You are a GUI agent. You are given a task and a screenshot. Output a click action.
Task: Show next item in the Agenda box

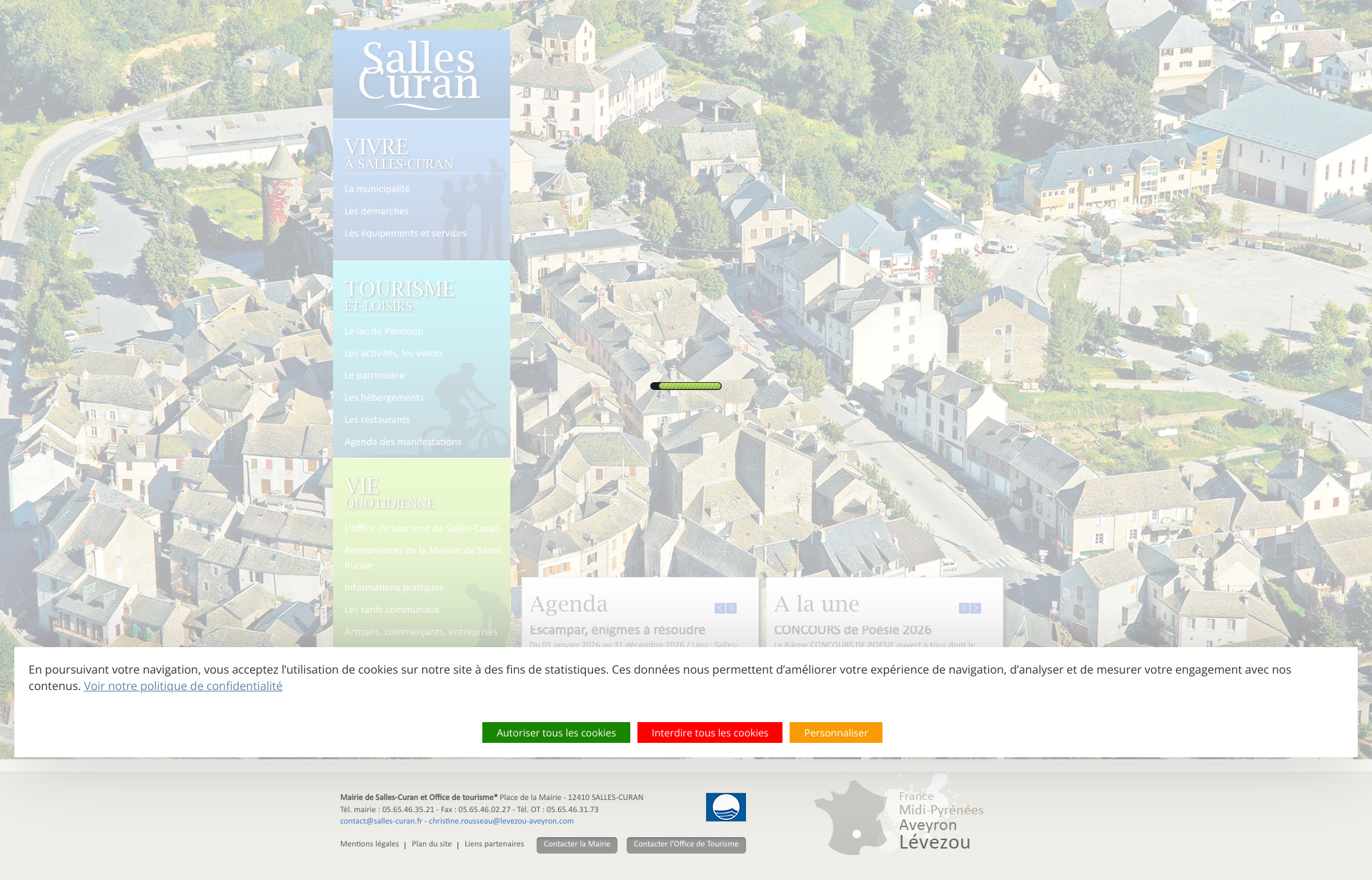pos(731,609)
